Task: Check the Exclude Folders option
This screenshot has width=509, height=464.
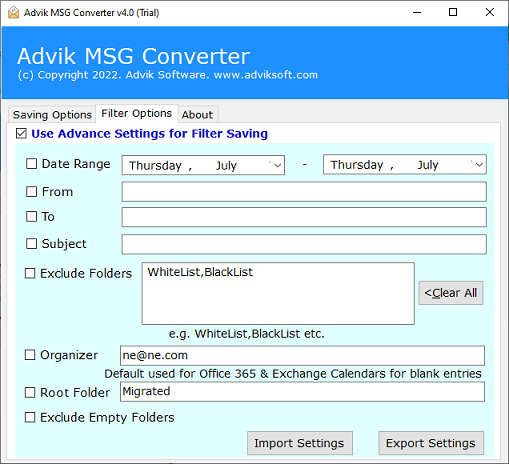Action: (x=30, y=273)
